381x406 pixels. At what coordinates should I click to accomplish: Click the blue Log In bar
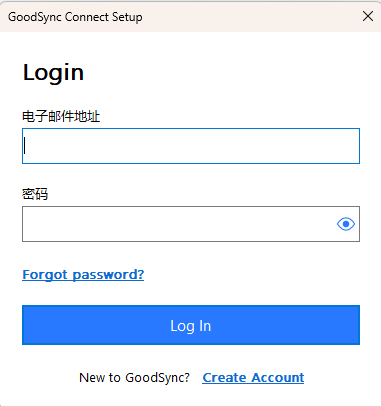click(x=191, y=325)
